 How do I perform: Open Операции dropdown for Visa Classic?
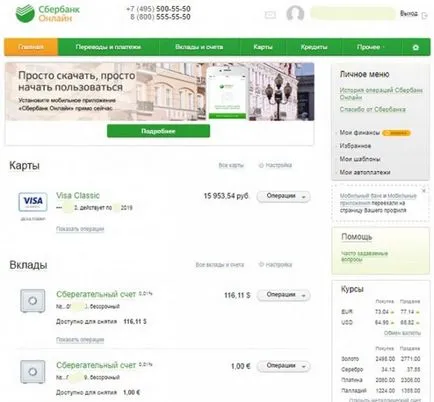click(283, 196)
